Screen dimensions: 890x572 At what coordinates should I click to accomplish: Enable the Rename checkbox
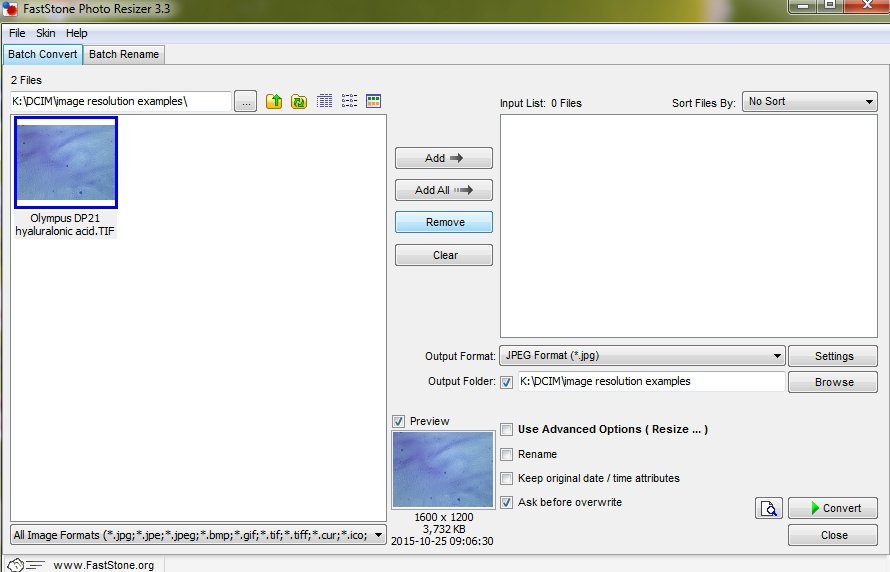[x=507, y=455]
